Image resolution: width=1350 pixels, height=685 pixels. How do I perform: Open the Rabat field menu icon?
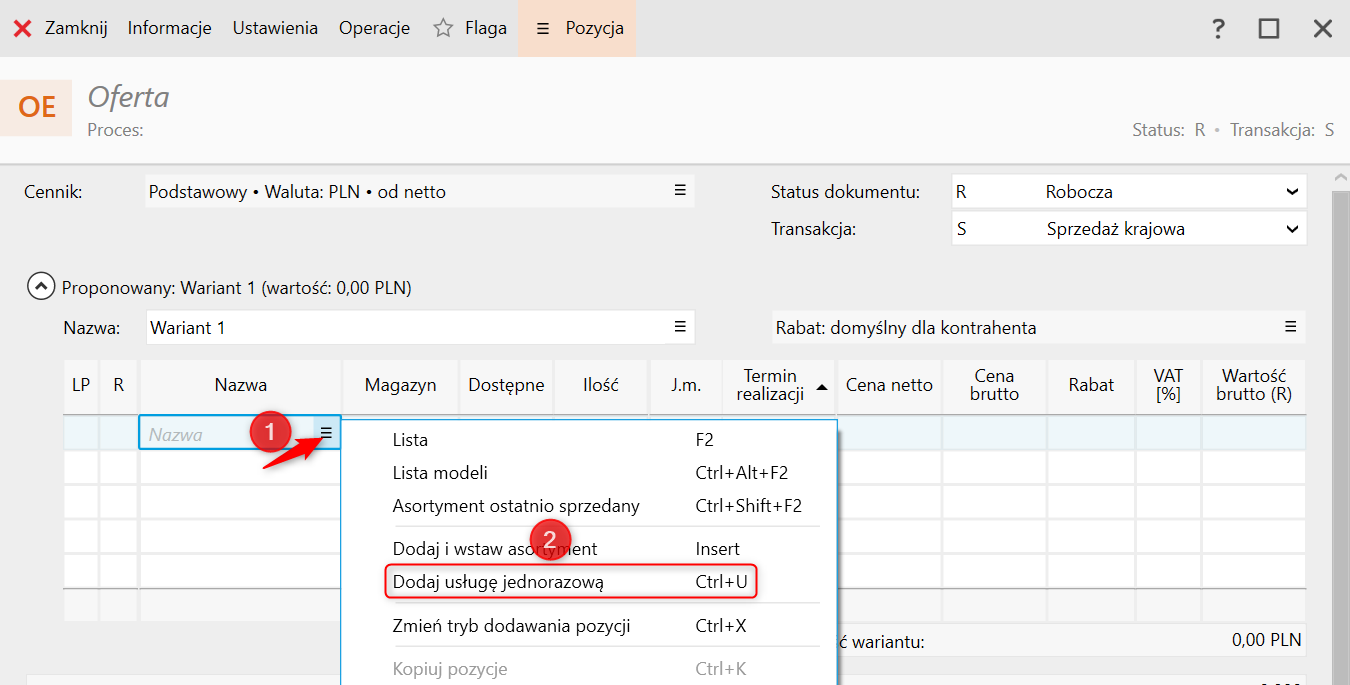click(1291, 326)
